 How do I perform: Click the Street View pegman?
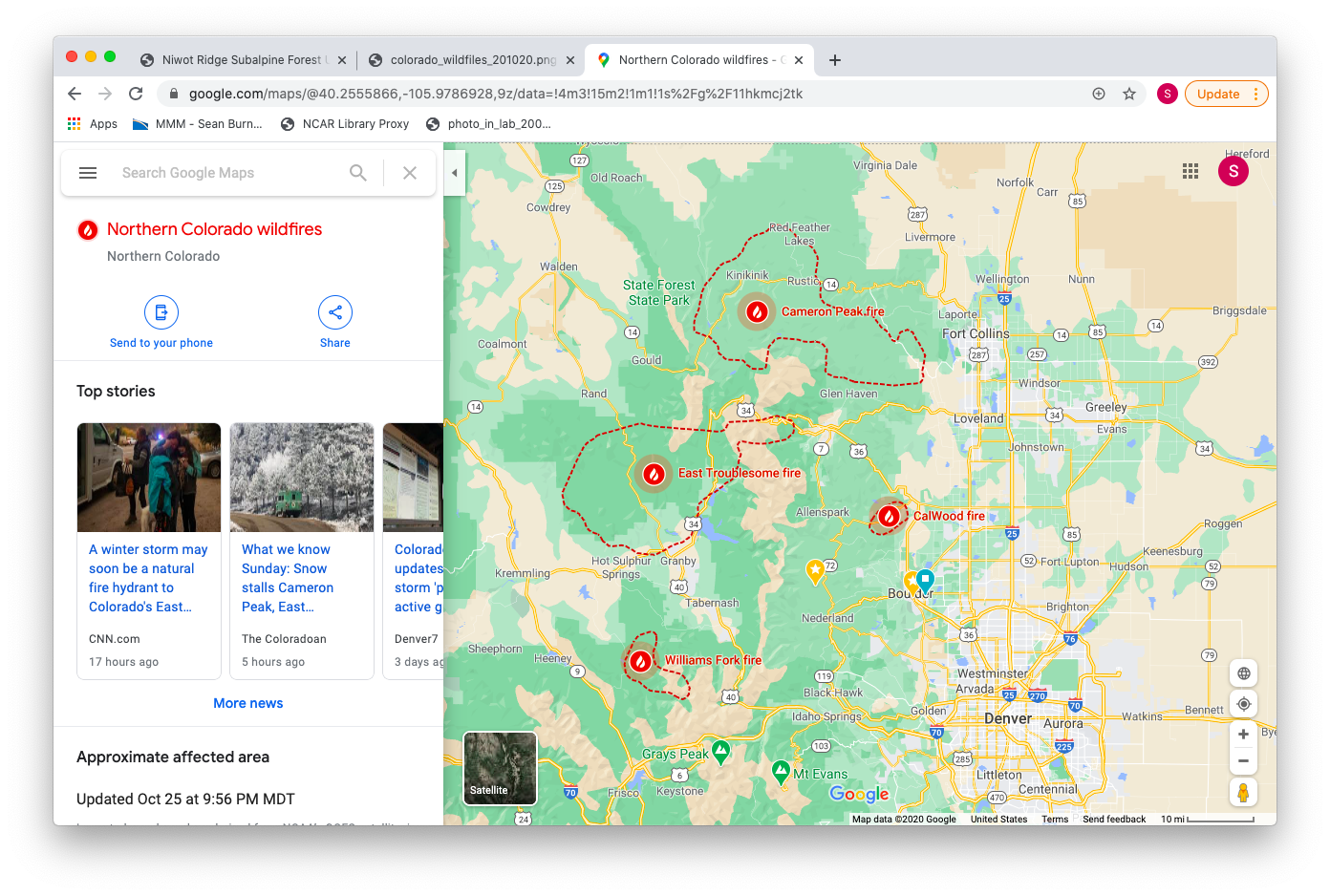(1243, 792)
